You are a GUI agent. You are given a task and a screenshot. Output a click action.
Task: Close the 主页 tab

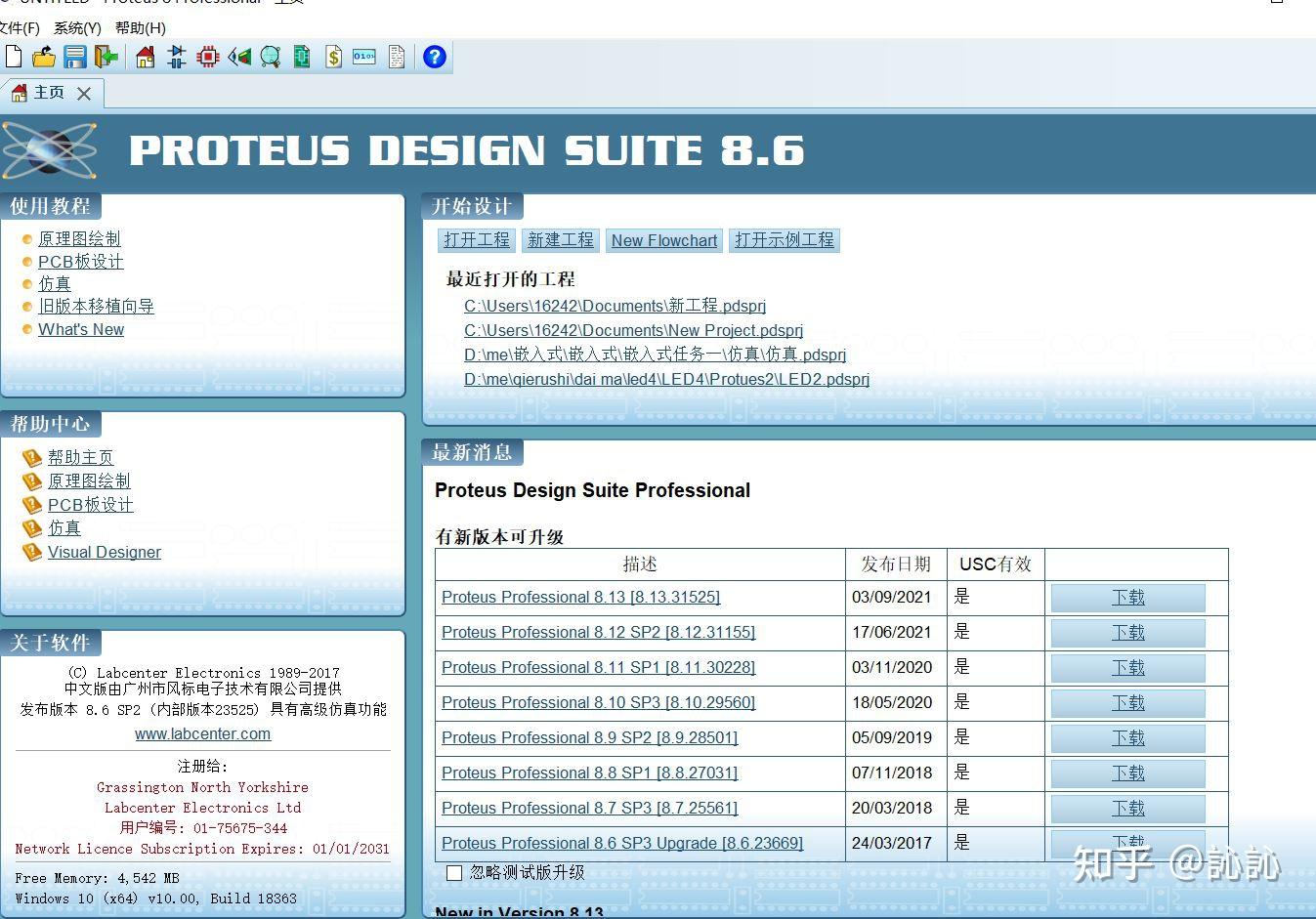tap(84, 94)
